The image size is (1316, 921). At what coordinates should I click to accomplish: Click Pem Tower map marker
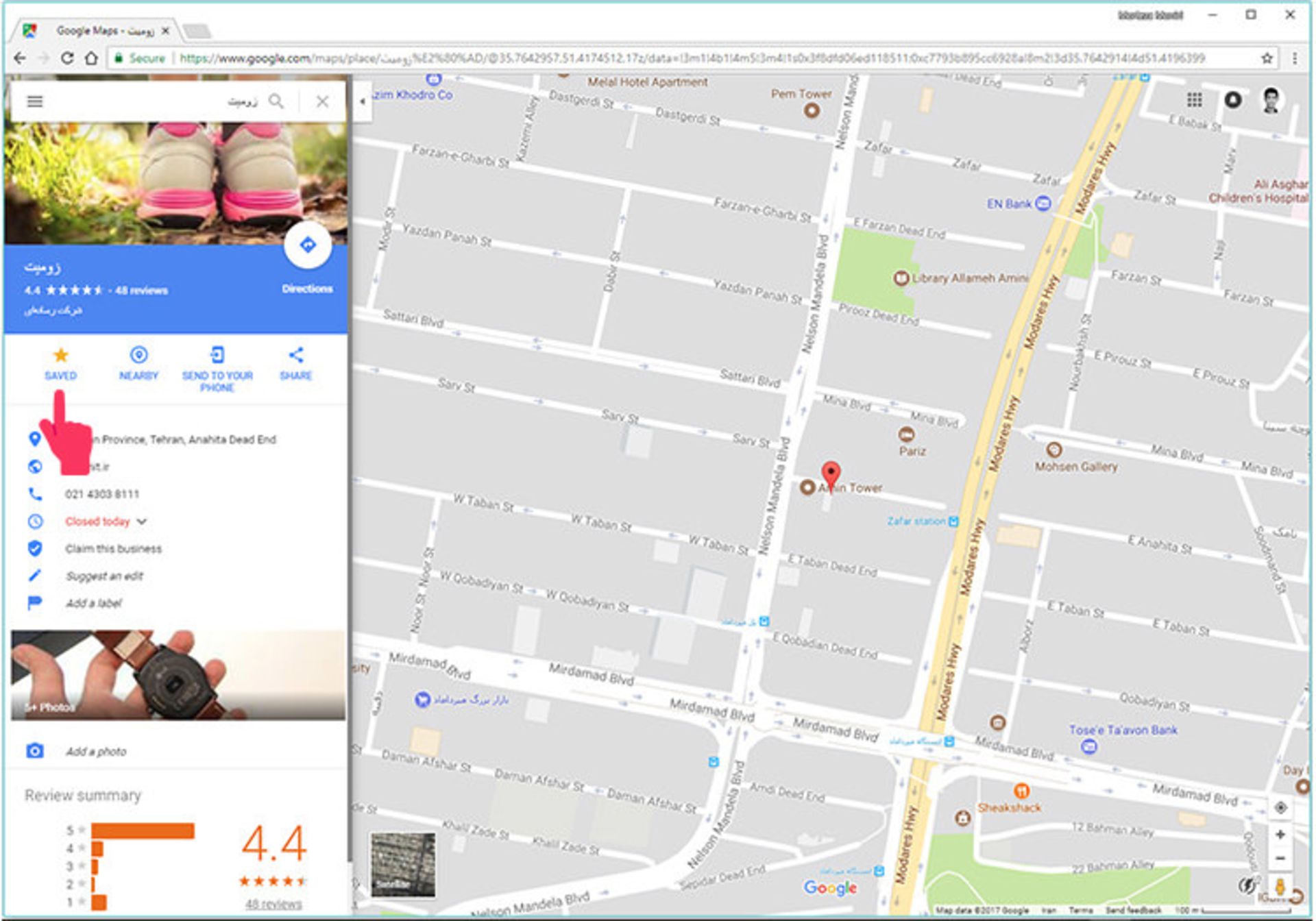[812, 110]
